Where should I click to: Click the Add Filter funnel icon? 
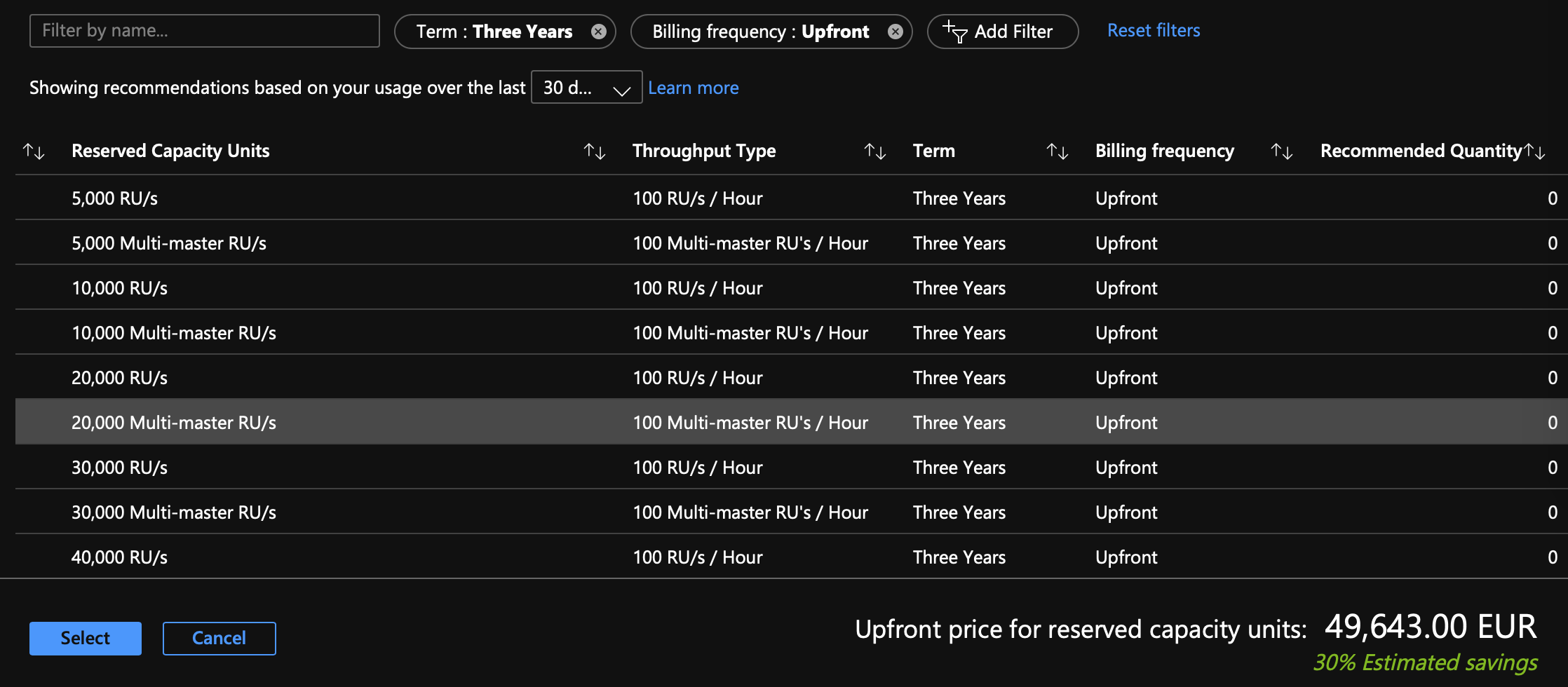955,32
